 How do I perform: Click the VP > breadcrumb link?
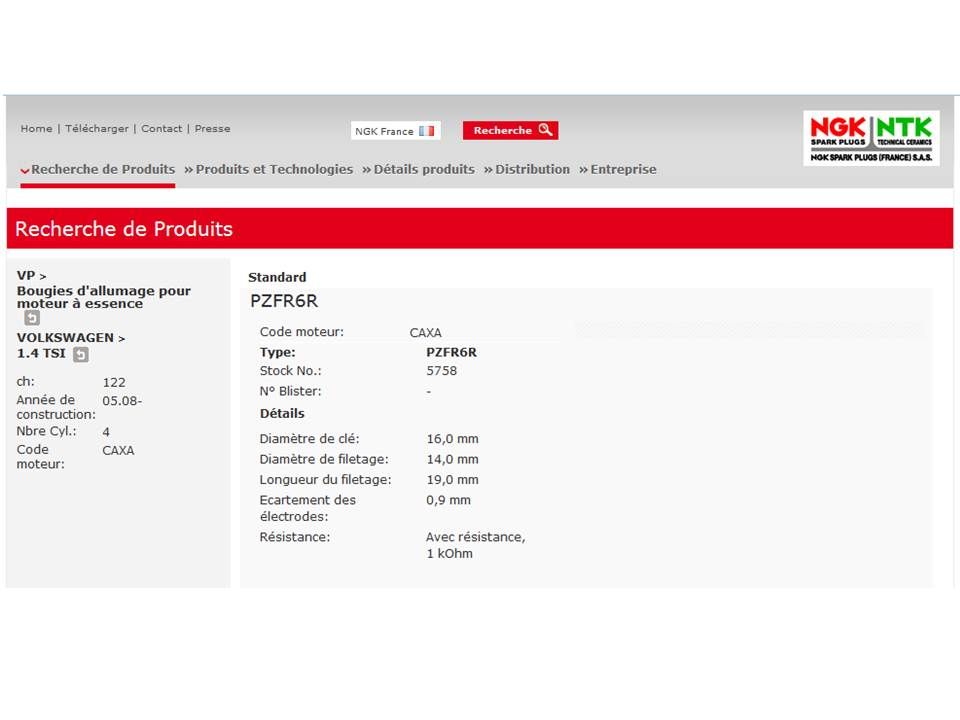tap(32, 276)
